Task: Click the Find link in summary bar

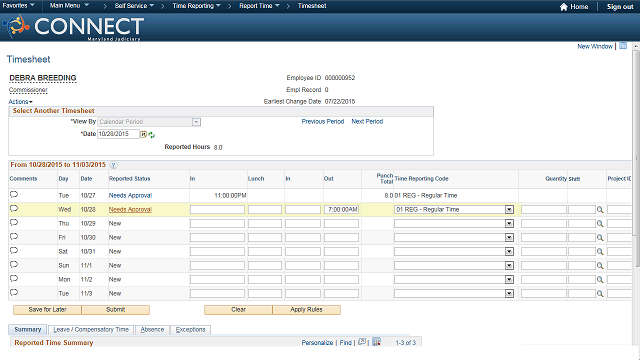Action: (x=345, y=342)
